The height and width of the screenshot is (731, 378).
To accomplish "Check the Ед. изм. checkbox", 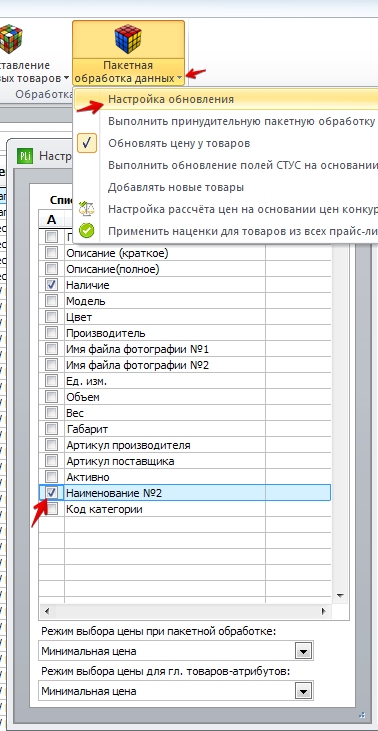I will (52, 381).
